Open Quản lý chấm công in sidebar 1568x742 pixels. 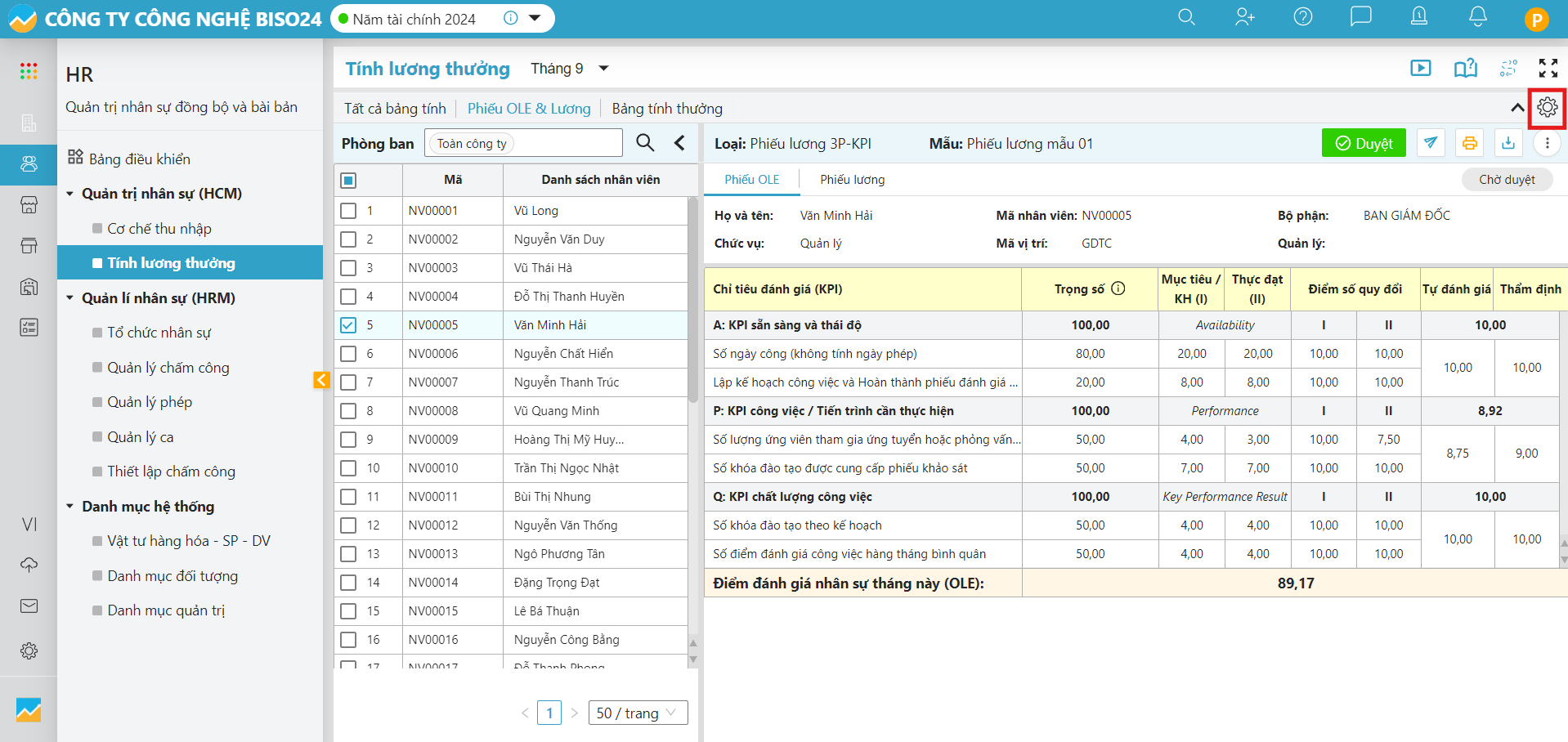tap(168, 368)
